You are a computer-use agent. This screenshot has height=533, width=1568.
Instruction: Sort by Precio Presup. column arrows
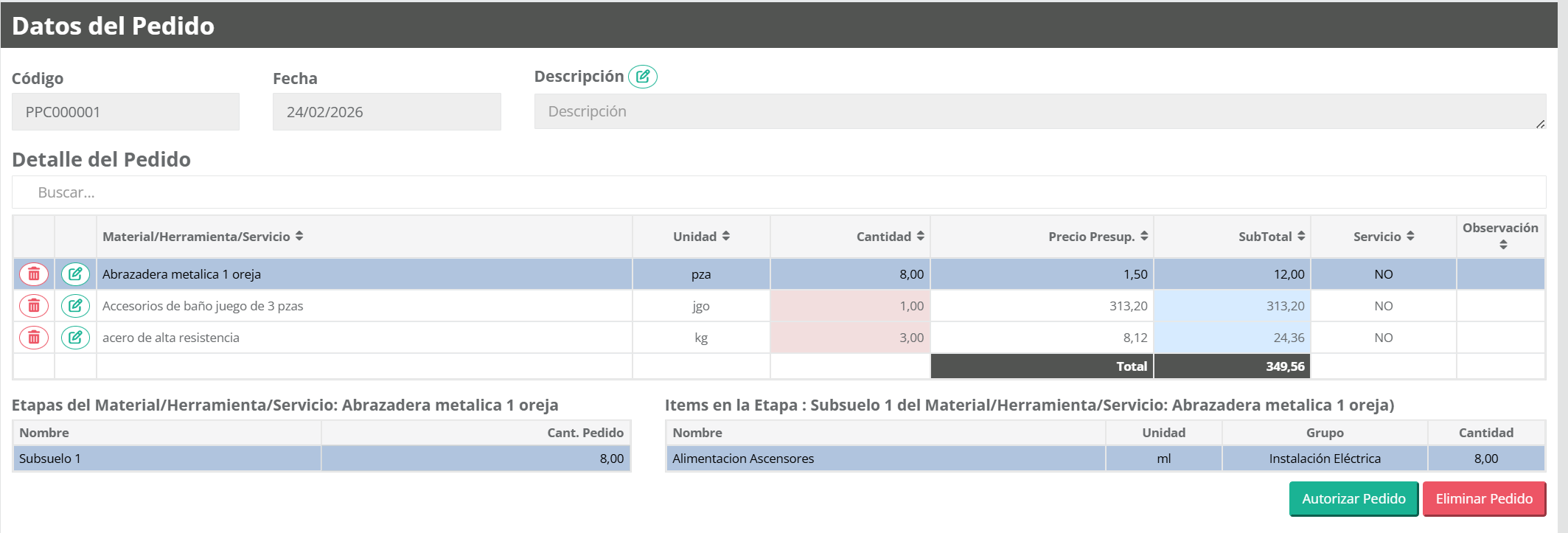point(1144,236)
